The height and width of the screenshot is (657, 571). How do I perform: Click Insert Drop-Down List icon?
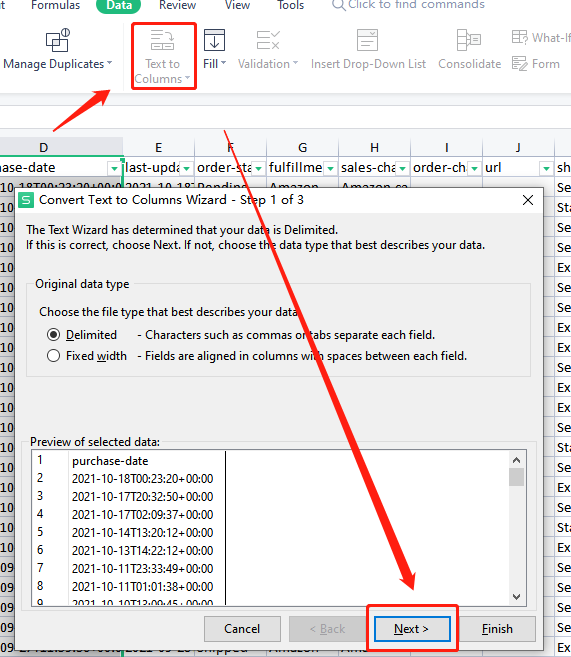(367, 40)
